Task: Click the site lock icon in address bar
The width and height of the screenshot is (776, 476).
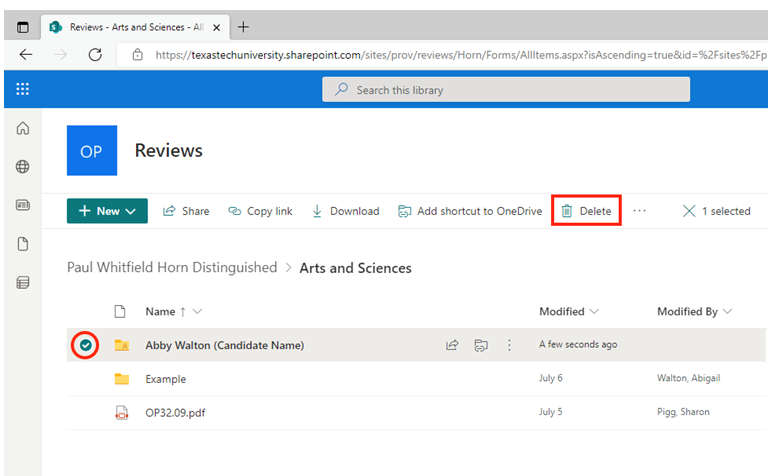Action: point(138,54)
